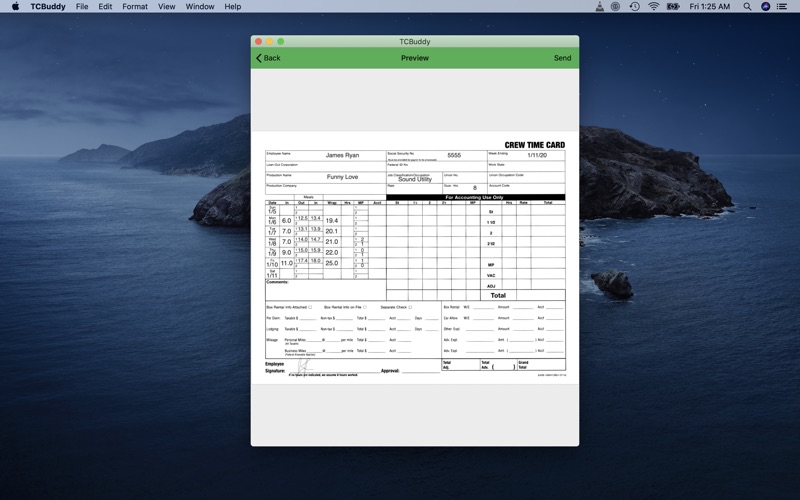Click wrap time 25.0 on 1/10 row

332,263
